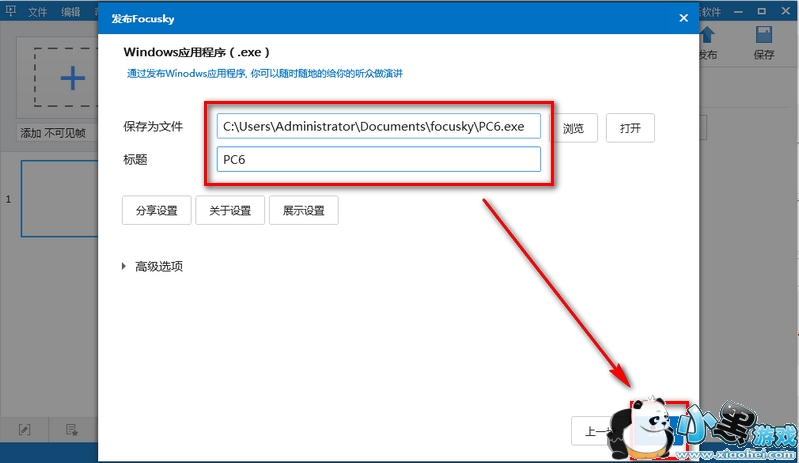Click the bracketed pencil edit icon in the bottom-left panel

24,430
